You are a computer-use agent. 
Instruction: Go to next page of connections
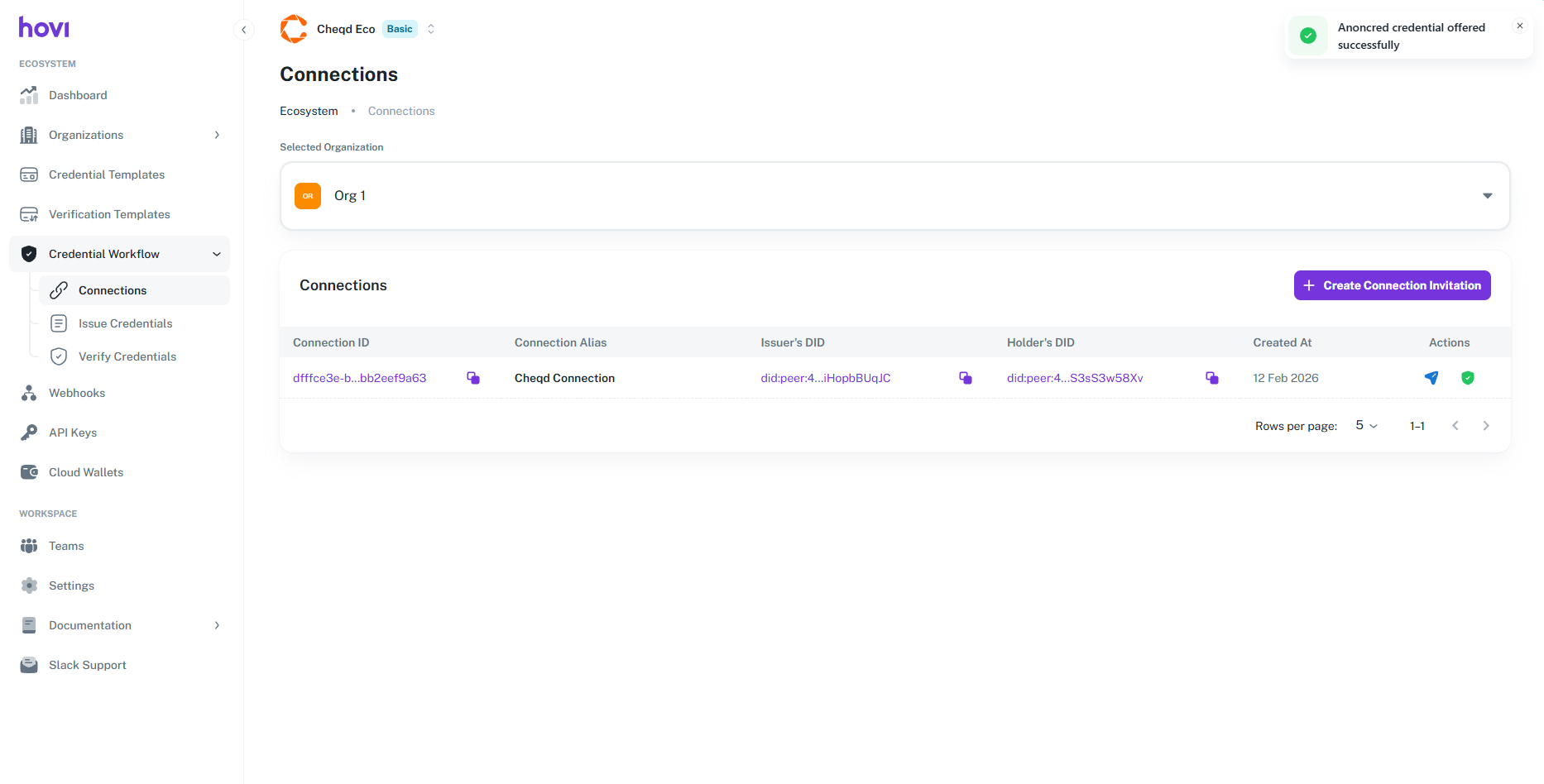pyautogui.click(x=1485, y=426)
